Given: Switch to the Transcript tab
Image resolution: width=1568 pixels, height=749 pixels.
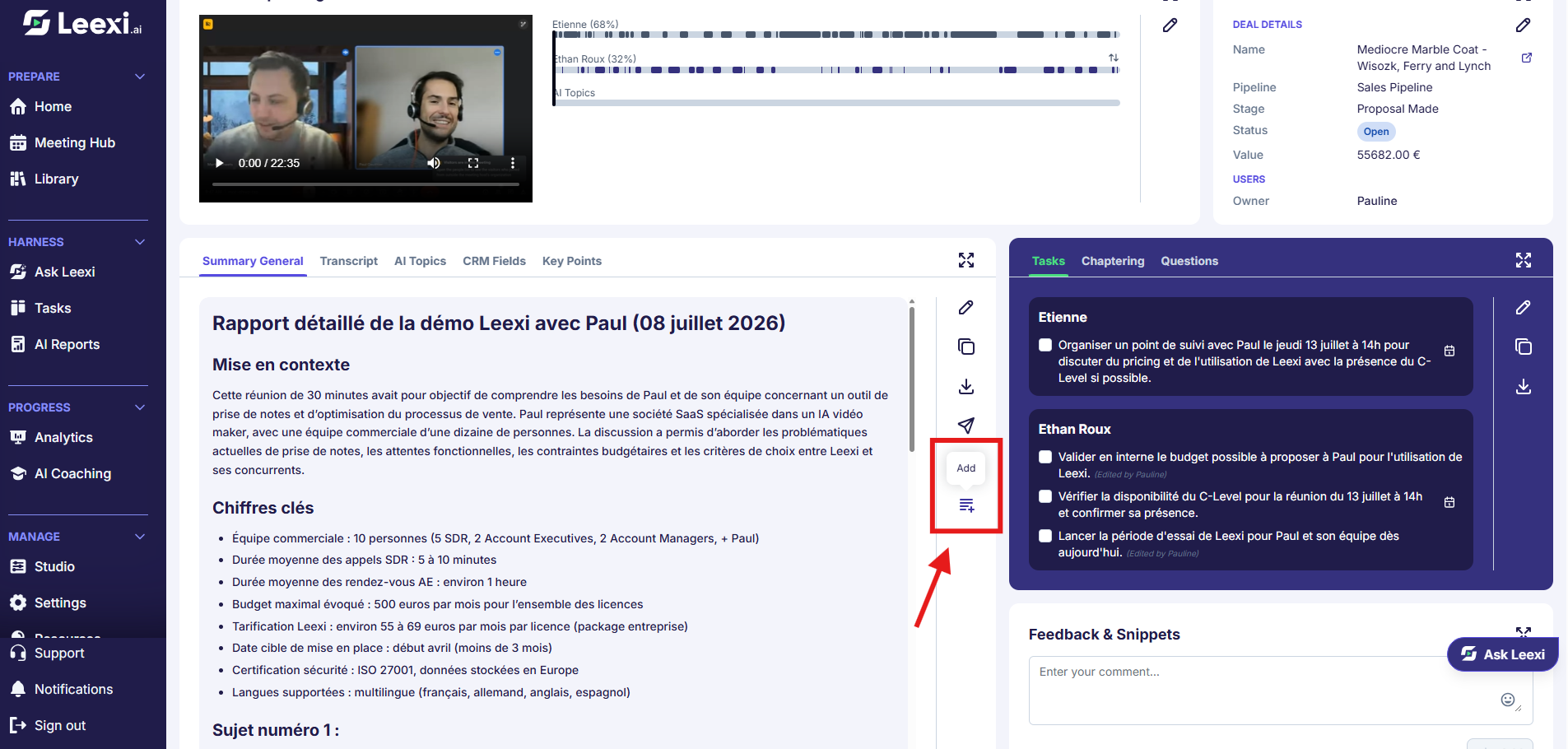Looking at the screenshot, I should (x=349, y=261).
